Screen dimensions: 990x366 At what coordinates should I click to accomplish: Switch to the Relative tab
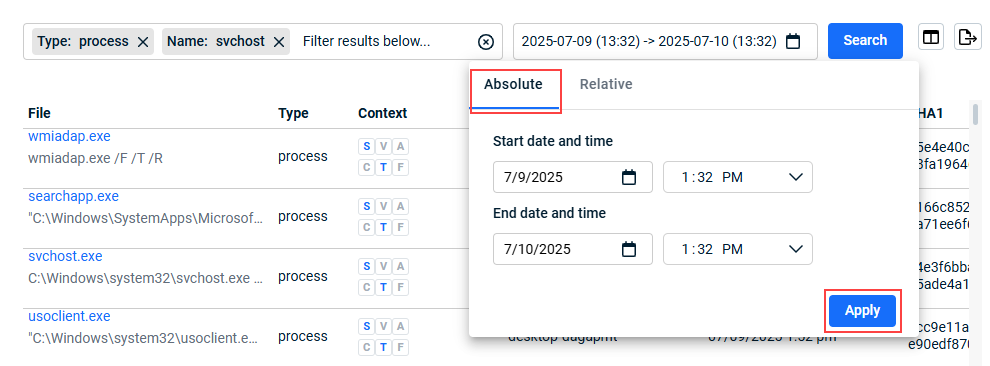[606, 85]
